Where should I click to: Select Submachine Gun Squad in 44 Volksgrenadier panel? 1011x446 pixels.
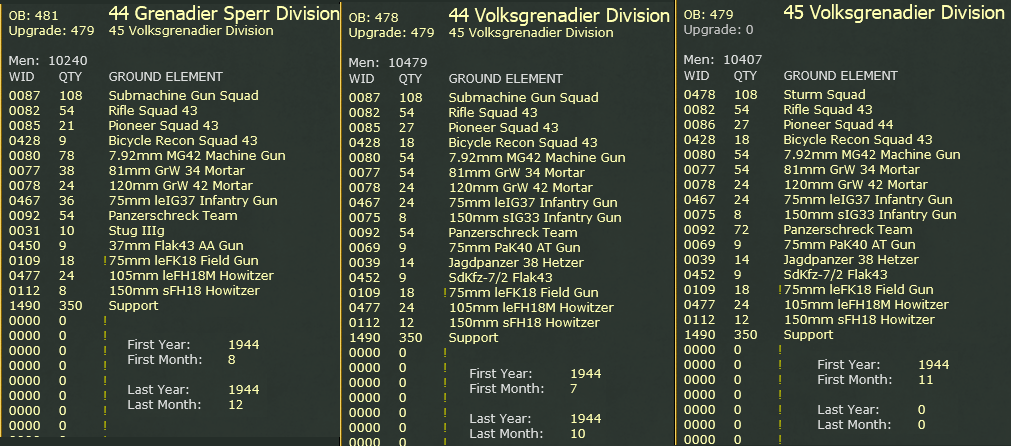(524, 98)
